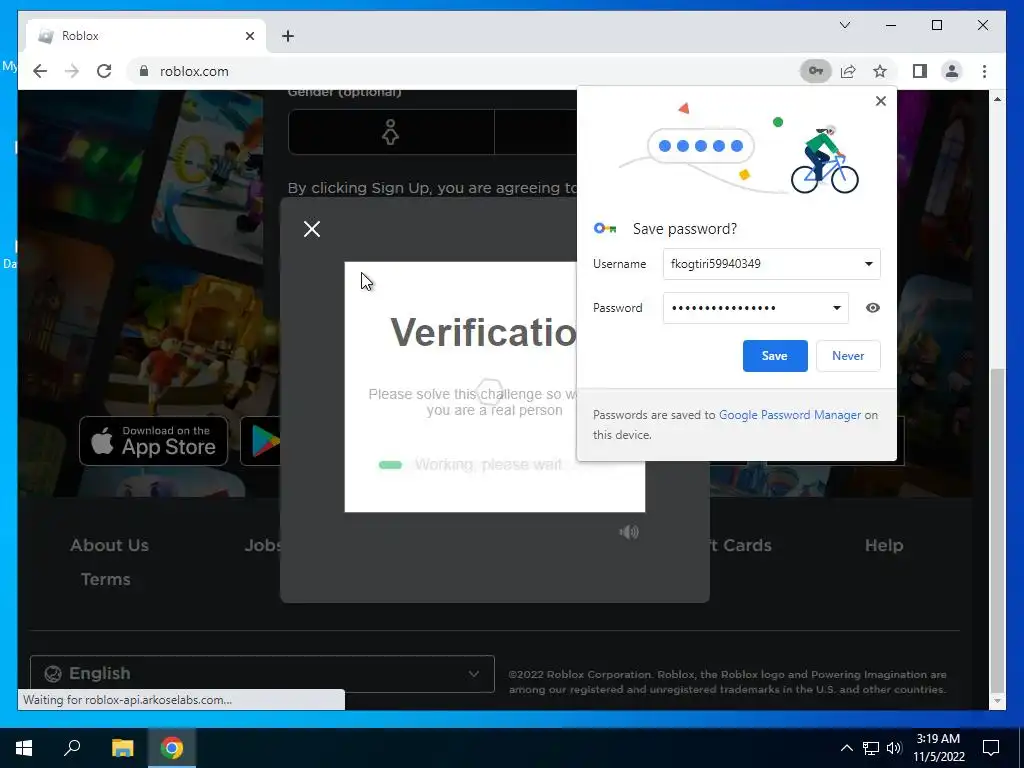Open File Explorer from the taskbar
The width and height of the screenshot is (1024, 768).
[122, 748]
